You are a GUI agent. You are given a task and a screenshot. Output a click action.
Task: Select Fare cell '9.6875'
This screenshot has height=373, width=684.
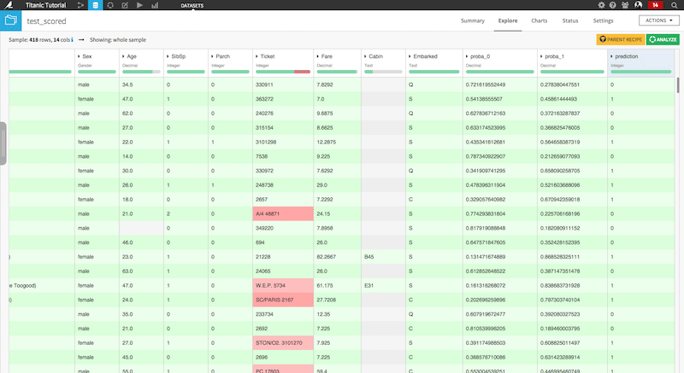(337, 113)
